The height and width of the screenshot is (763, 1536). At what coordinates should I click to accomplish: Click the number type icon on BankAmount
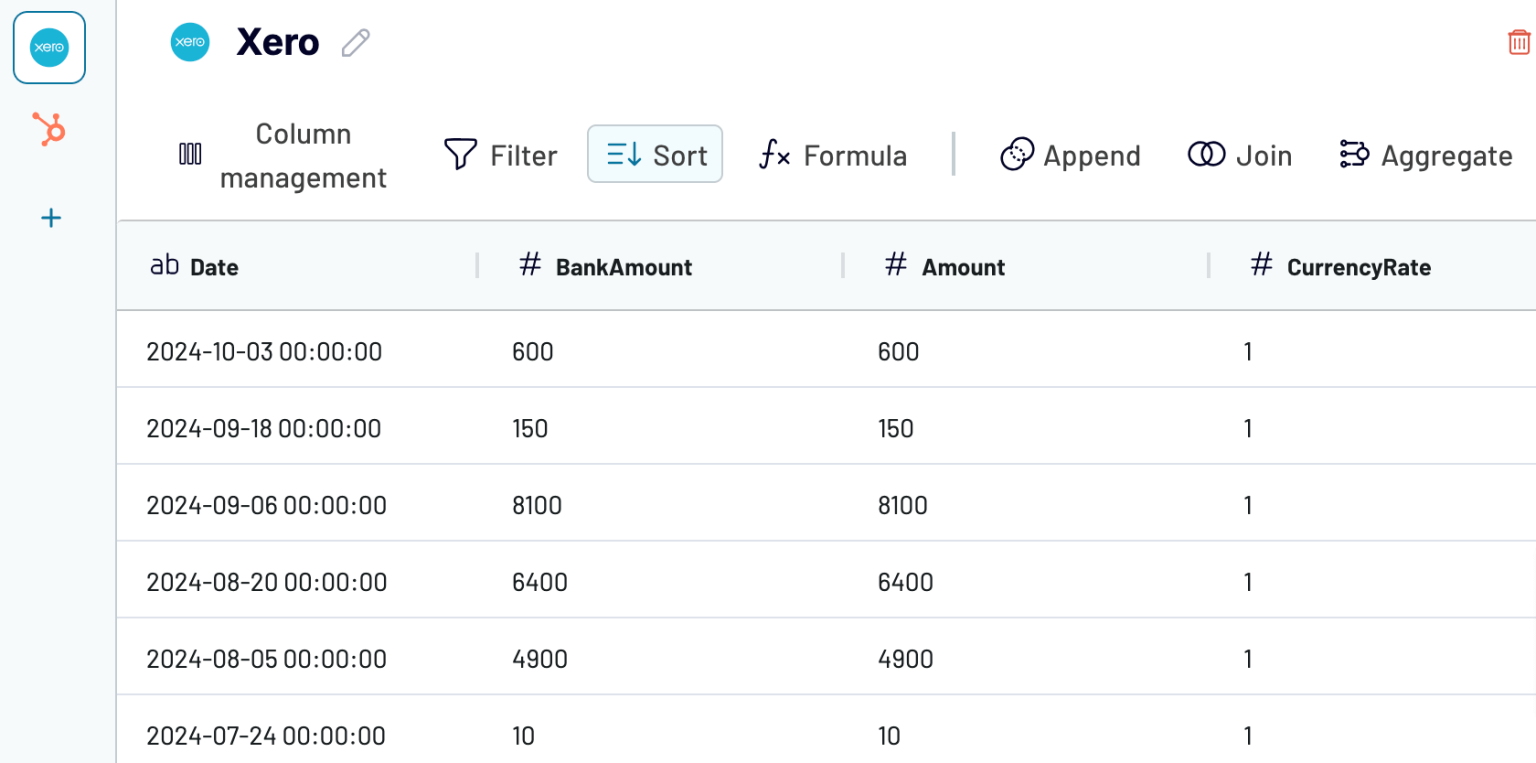pos(529,265)
